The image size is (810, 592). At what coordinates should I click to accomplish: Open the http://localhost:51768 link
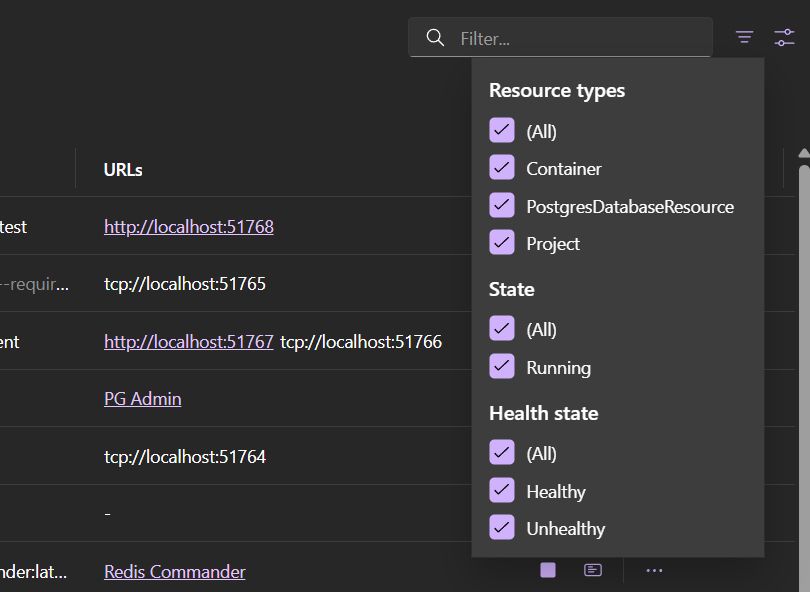(x=189, y=226)
